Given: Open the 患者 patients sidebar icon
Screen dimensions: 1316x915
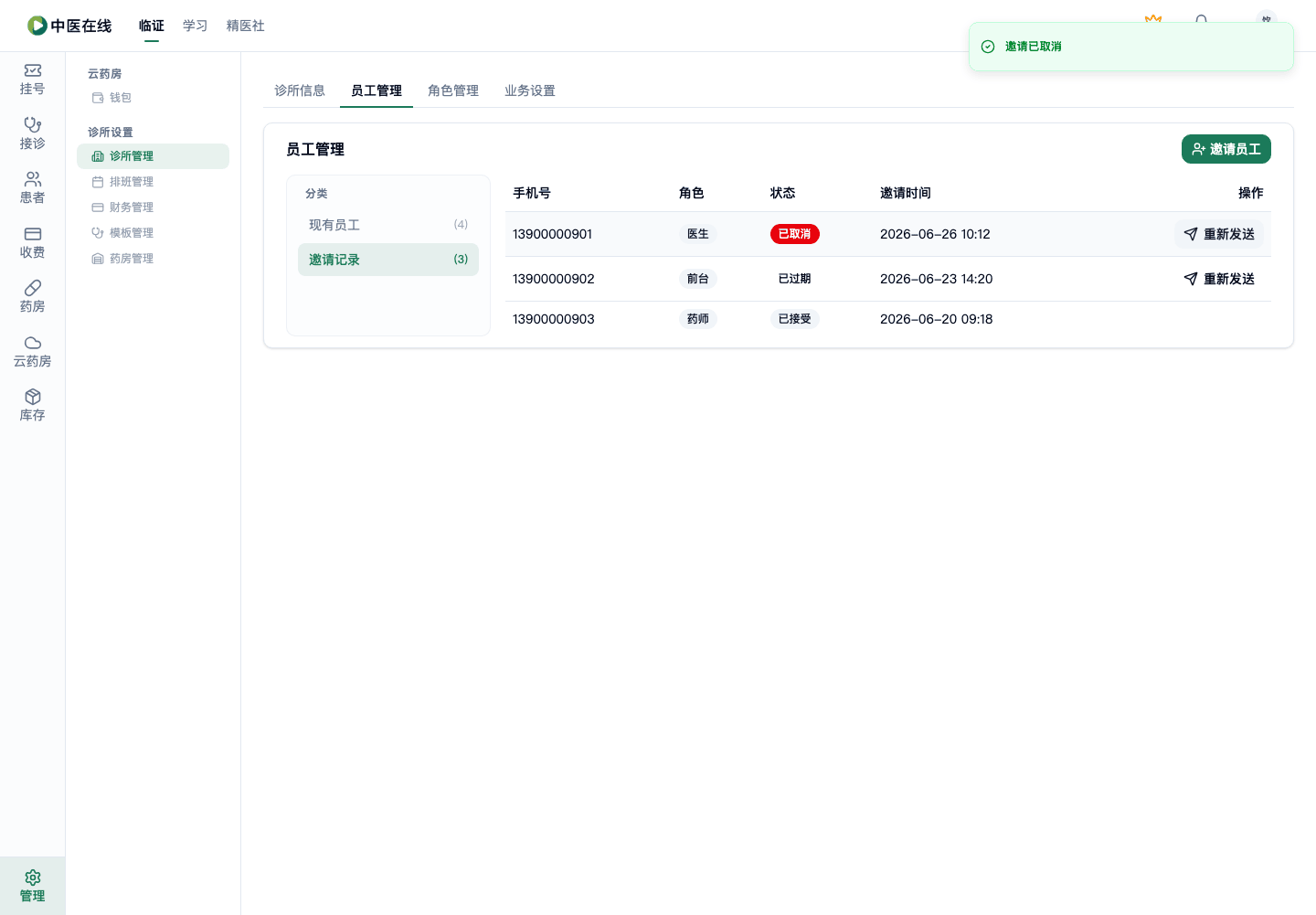Looking at the screenshot, I should click(x=32, y=188).
